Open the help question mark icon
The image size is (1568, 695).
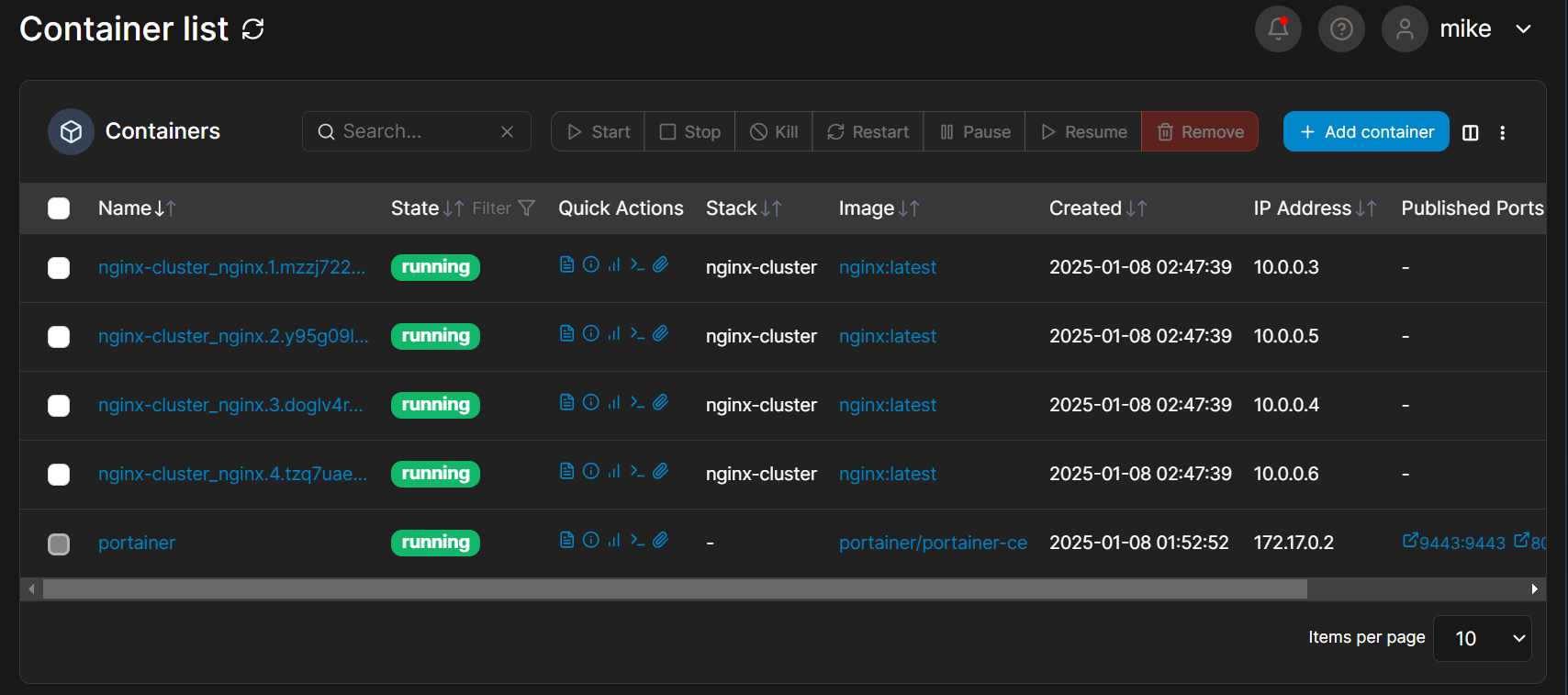point(1341,29)
